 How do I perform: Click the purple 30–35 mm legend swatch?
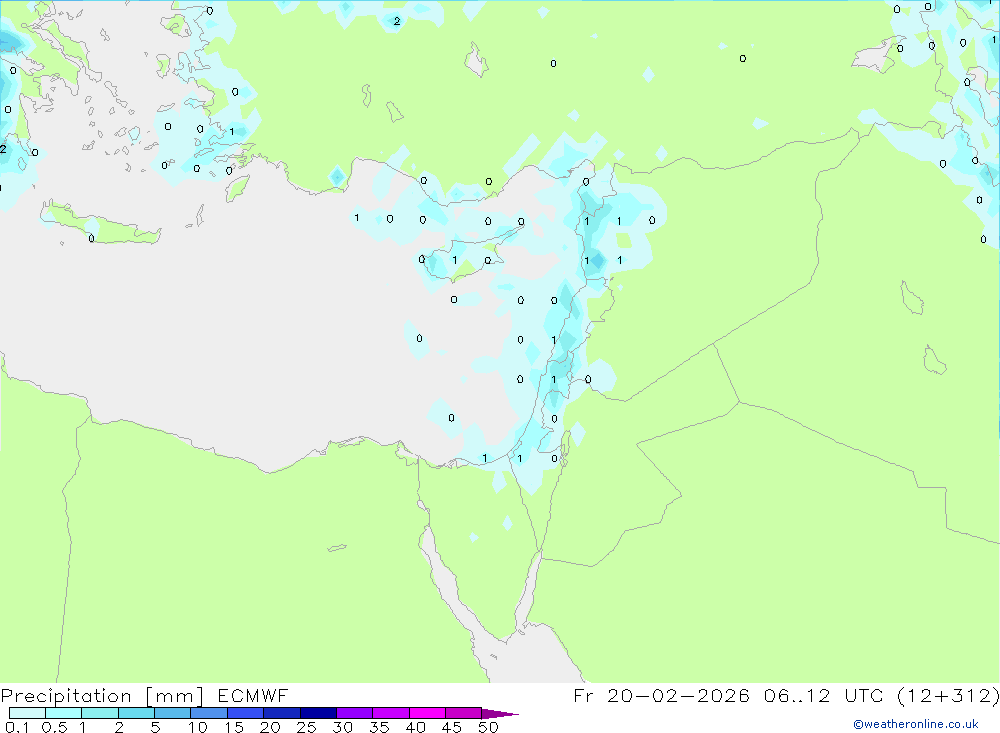pos(355,713)
